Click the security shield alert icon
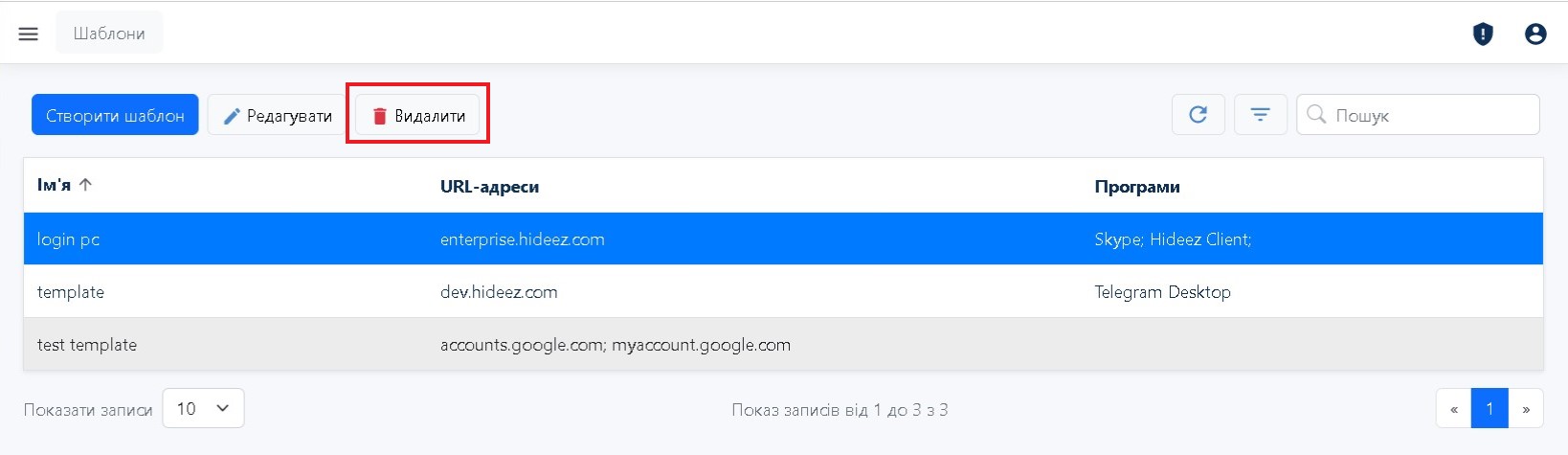This screenshot has height=455, width=1568. pos(1483,34)
